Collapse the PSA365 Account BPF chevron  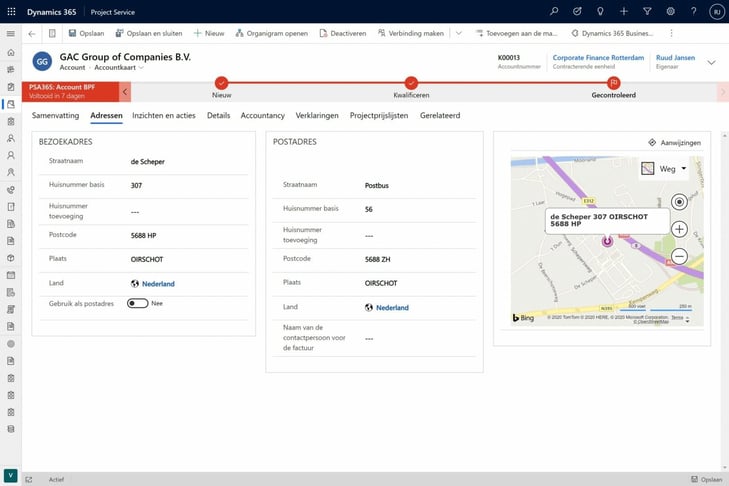tap(125, 92)
